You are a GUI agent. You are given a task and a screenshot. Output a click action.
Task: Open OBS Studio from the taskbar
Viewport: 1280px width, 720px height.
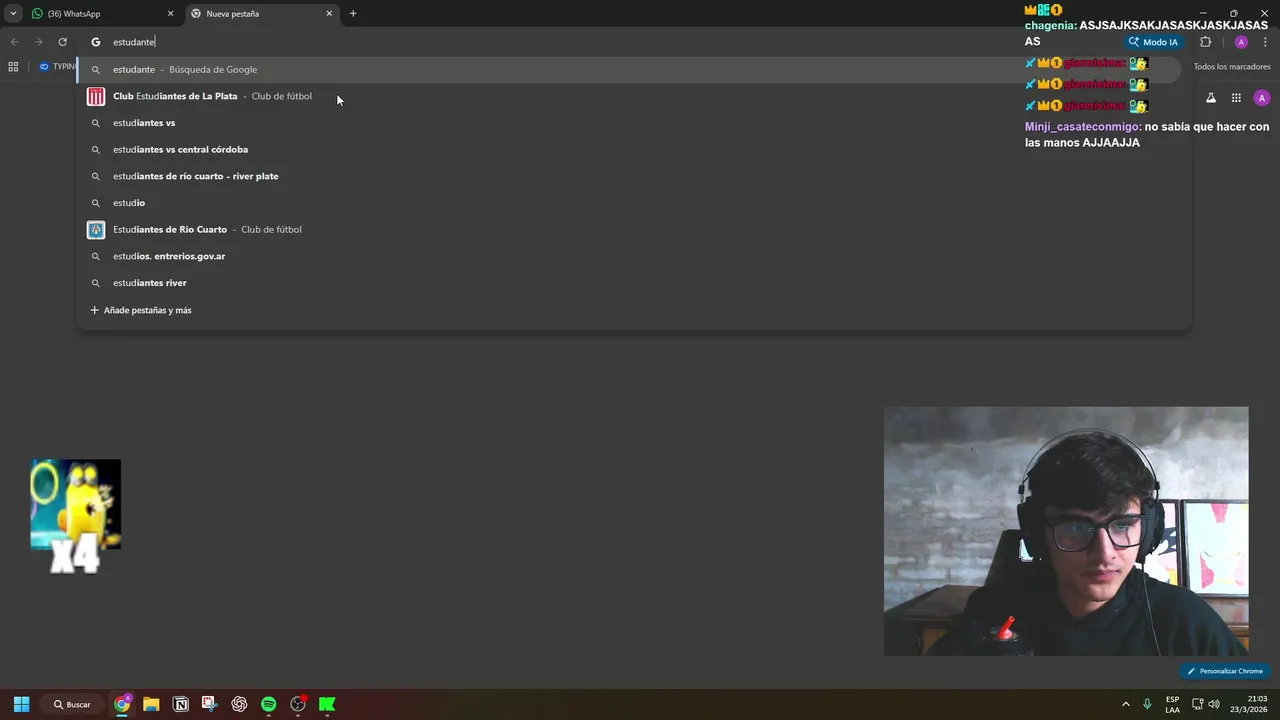tap(298, 704)
